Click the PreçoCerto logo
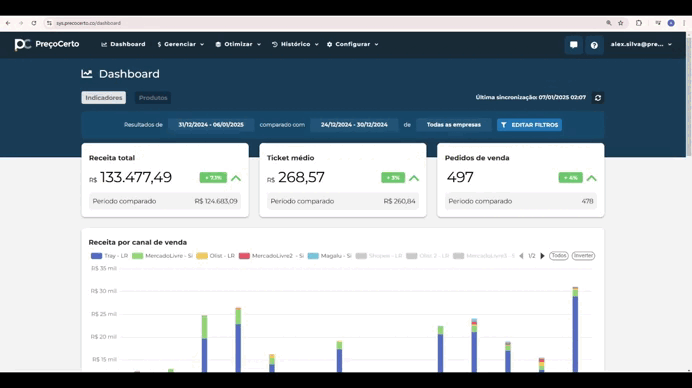692x388 pixels. [47, 44]
